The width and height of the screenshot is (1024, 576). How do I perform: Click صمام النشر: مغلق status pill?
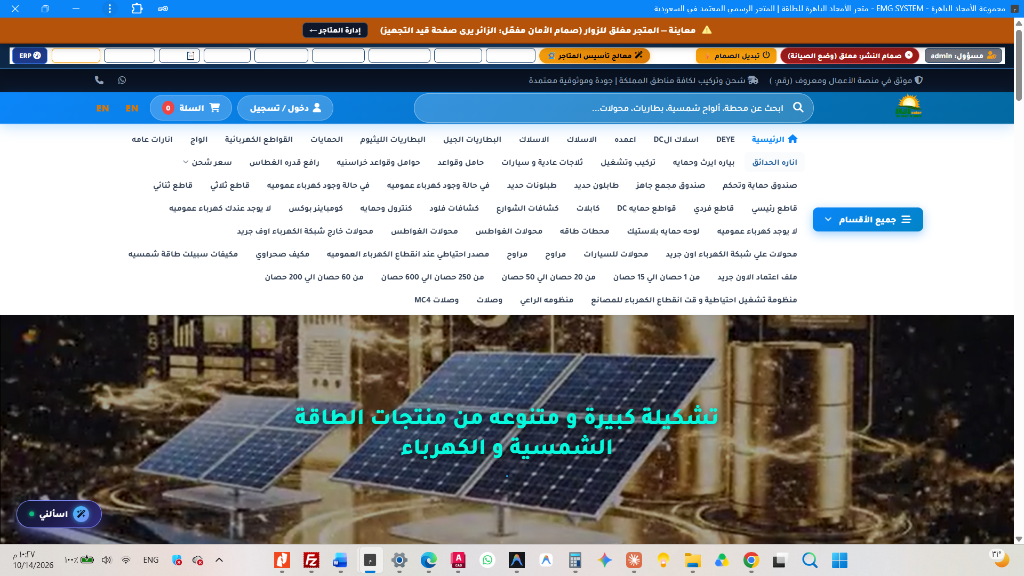point(850,56)
